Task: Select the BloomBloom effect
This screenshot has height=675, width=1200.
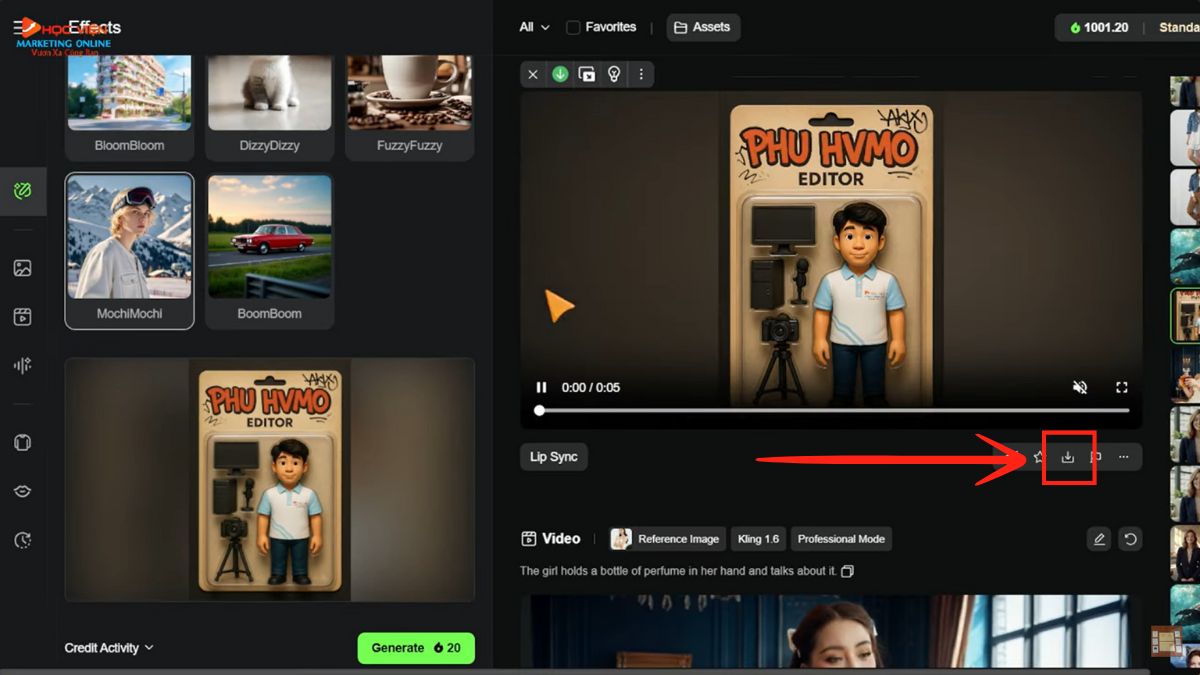Action: [130, 107]
